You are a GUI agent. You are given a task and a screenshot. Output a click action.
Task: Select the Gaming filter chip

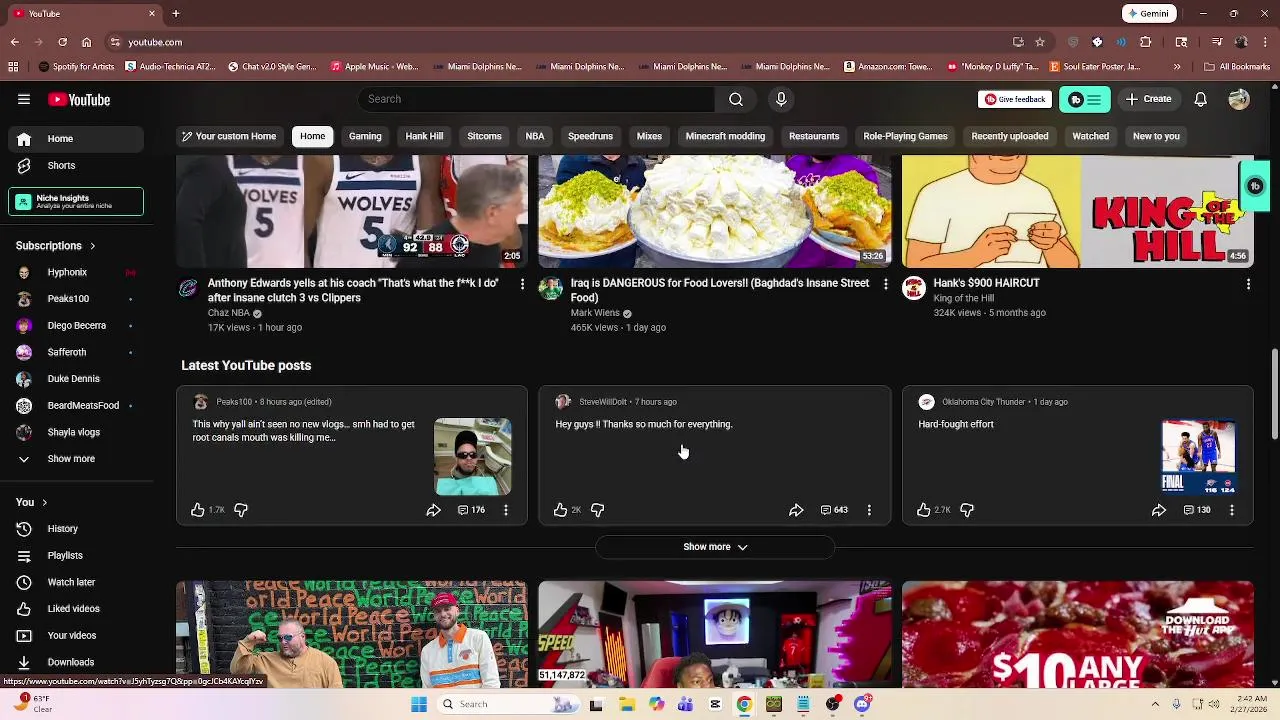click(x=365, y=136)
